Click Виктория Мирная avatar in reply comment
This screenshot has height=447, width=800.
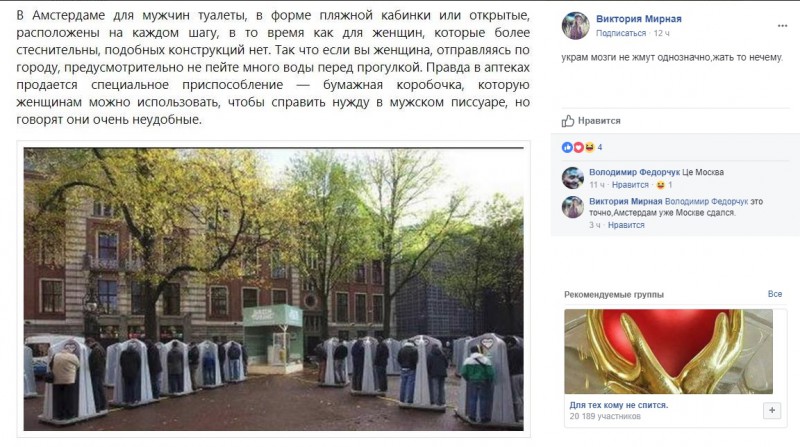[572, 207]
